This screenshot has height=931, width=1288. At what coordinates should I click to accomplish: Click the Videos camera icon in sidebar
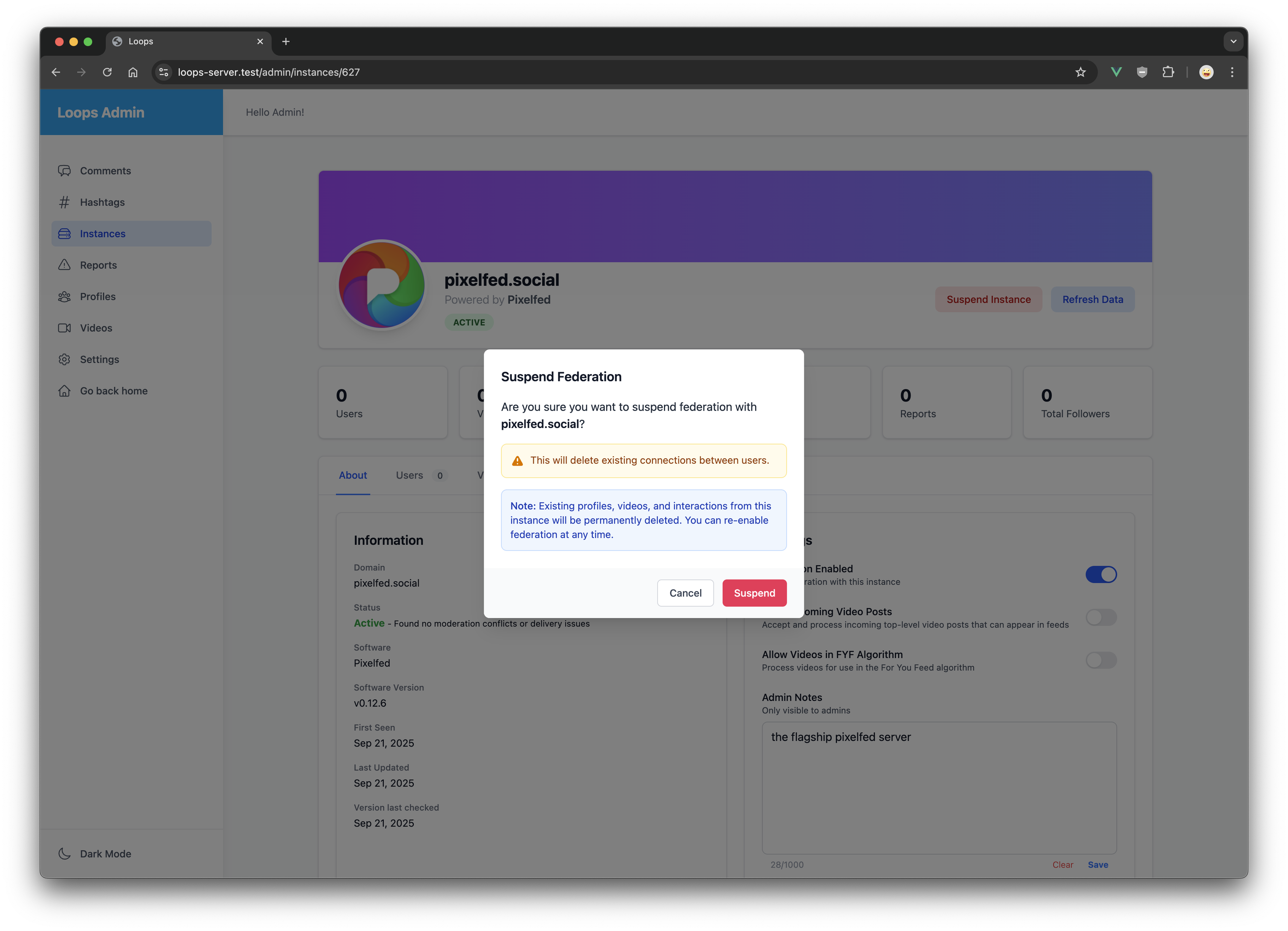click(64, 328)
